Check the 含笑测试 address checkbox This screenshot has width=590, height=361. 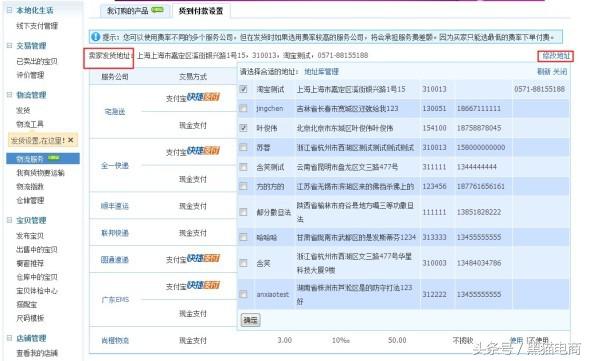pos(244,167)
